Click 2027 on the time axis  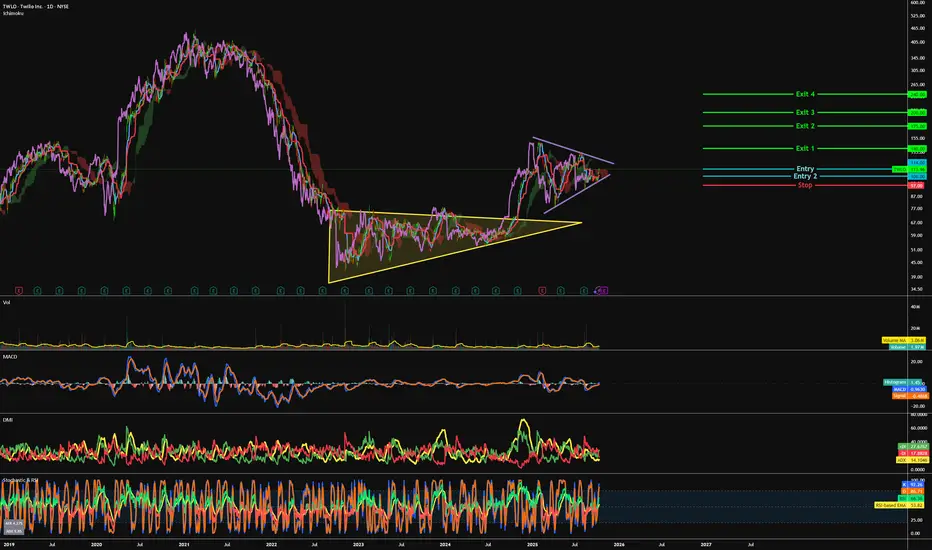tap(706, 545)
